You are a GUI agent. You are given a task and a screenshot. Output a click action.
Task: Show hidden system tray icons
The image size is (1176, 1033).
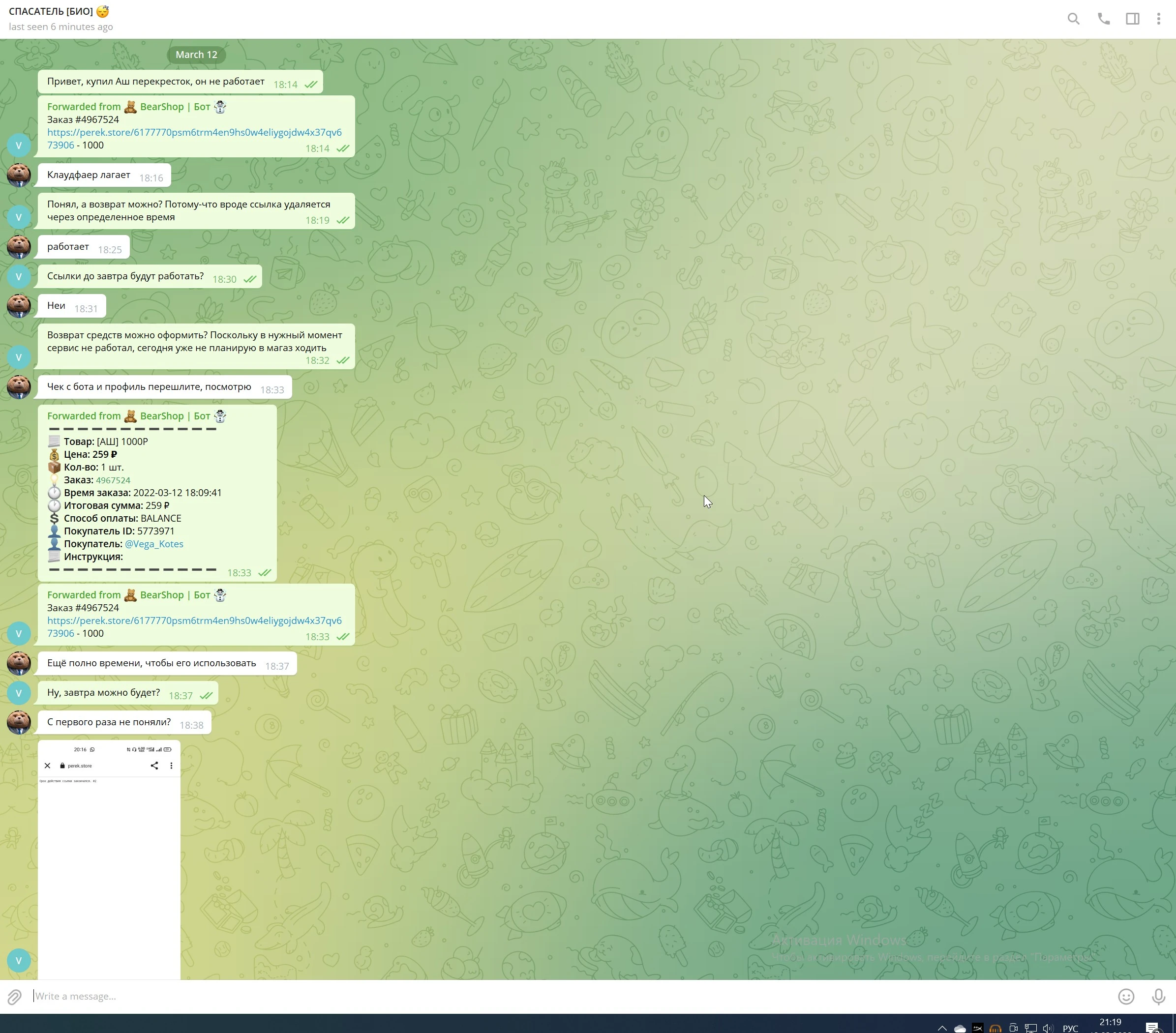pyautogui.click(x=942, y=1028)
